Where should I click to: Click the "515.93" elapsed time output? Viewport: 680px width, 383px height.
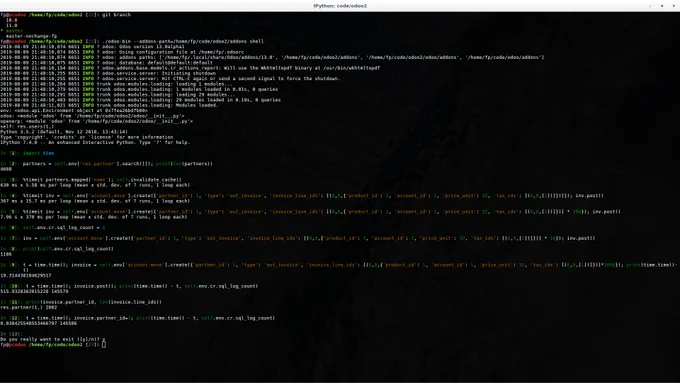click(x=34, y=291)
